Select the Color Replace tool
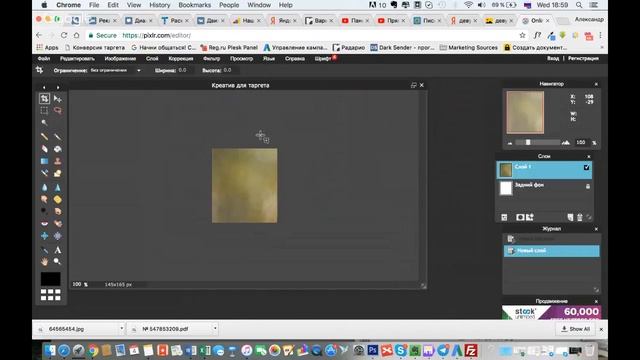Screen dimensions: 640x360 tap(44, 173)
